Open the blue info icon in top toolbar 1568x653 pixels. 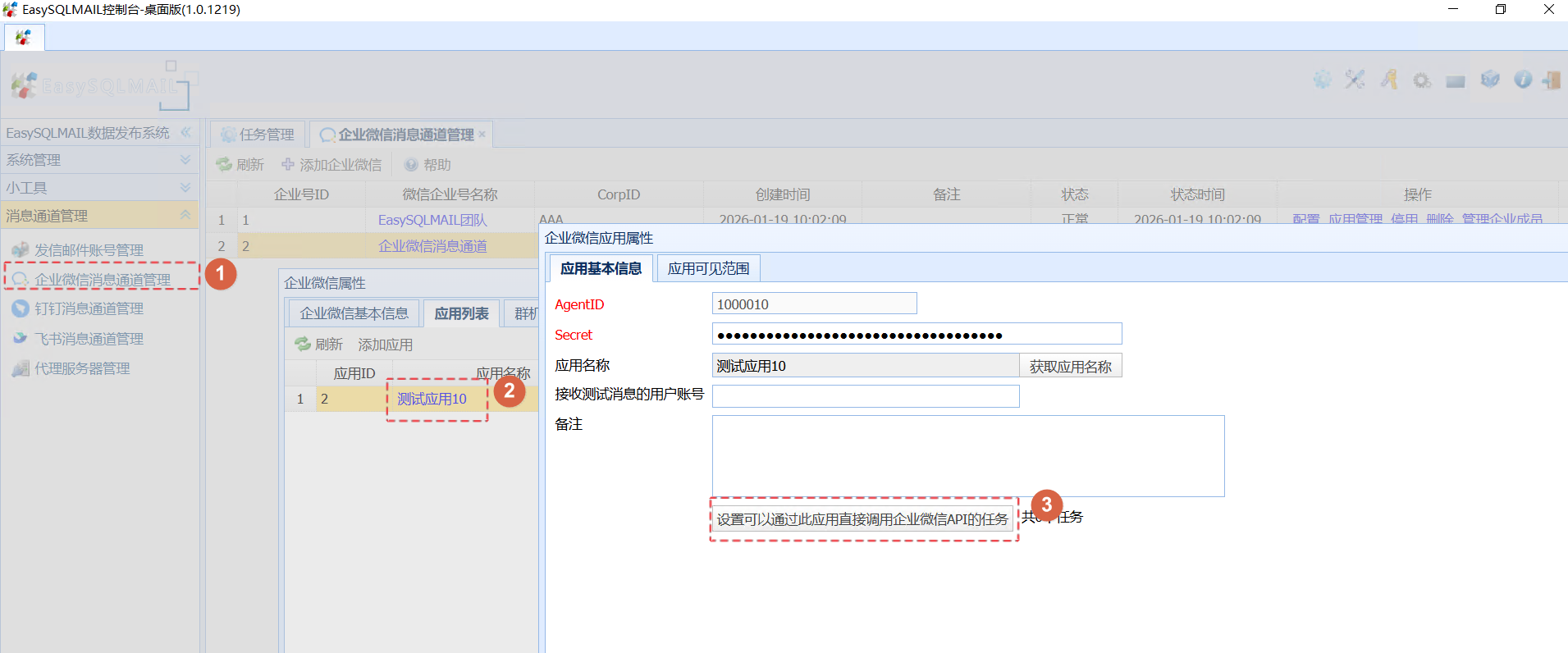click(1523, 80)
